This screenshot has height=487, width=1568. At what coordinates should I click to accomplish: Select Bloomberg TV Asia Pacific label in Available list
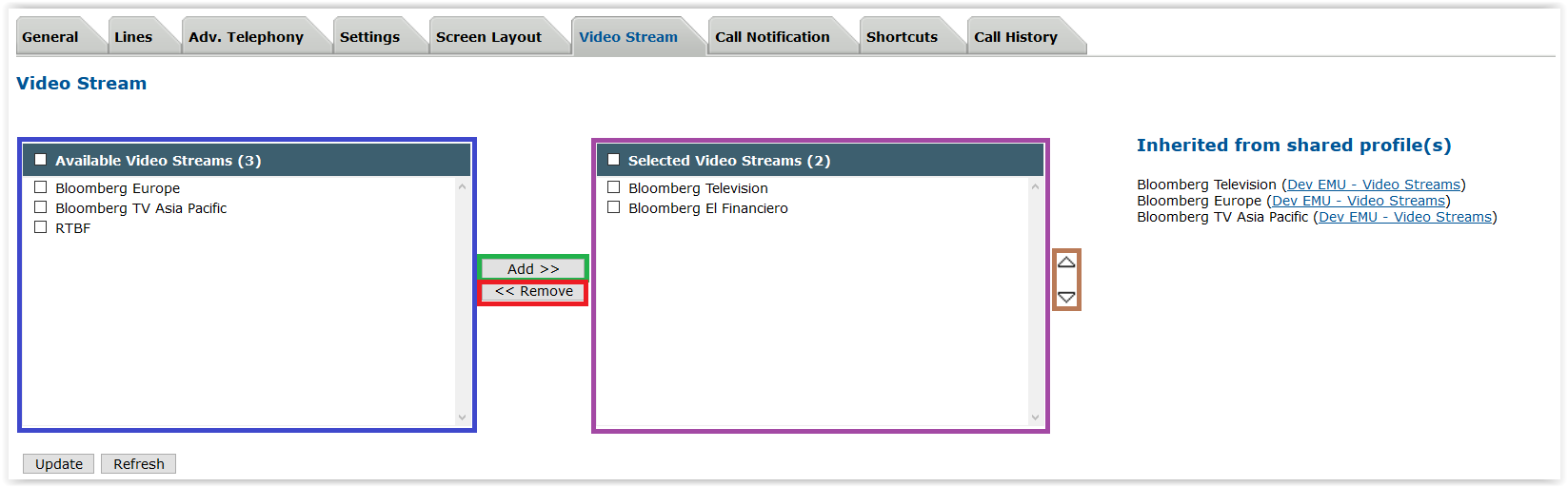tap(141, 208)
